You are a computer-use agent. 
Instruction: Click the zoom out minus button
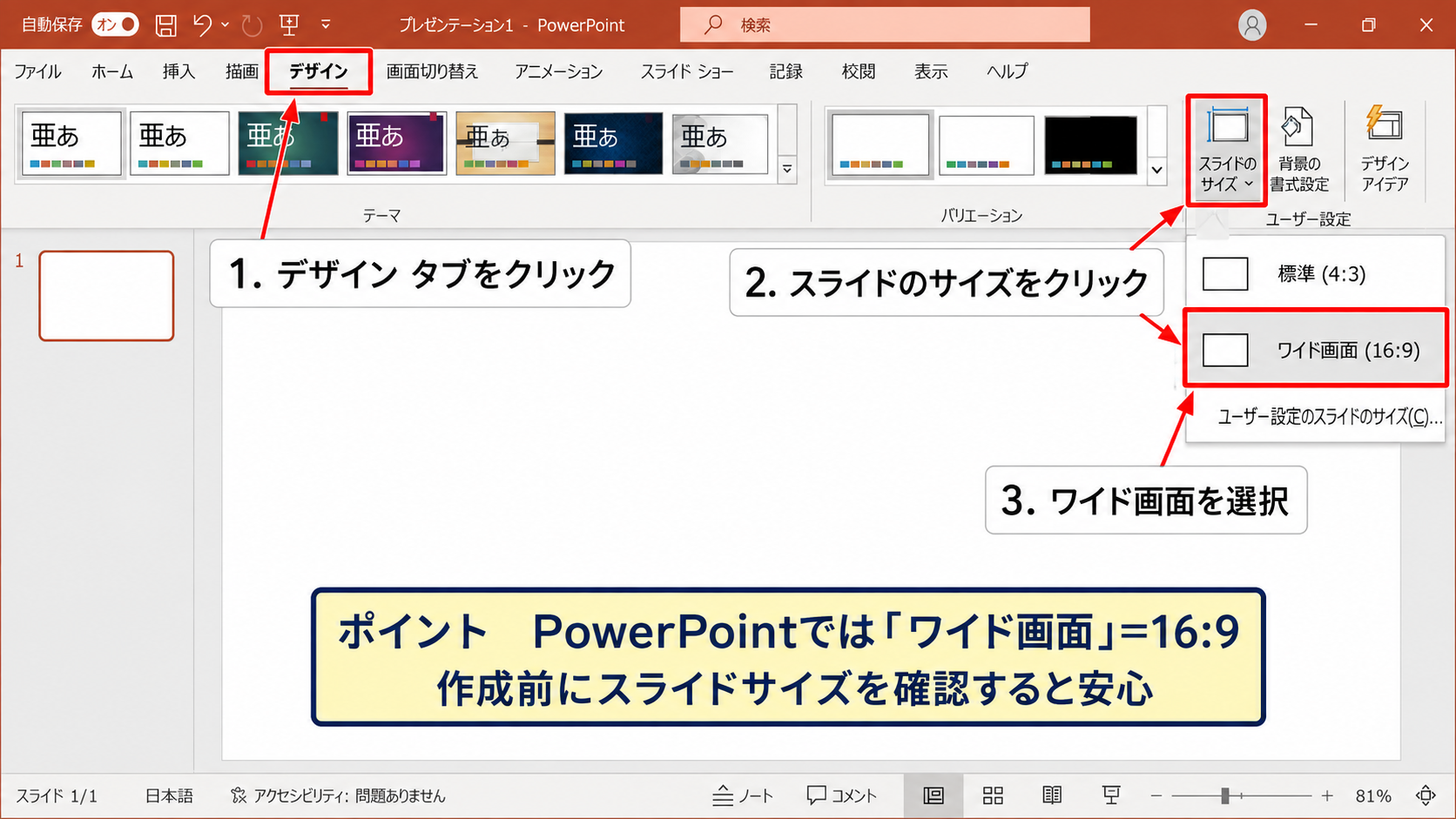[1156, 796]
